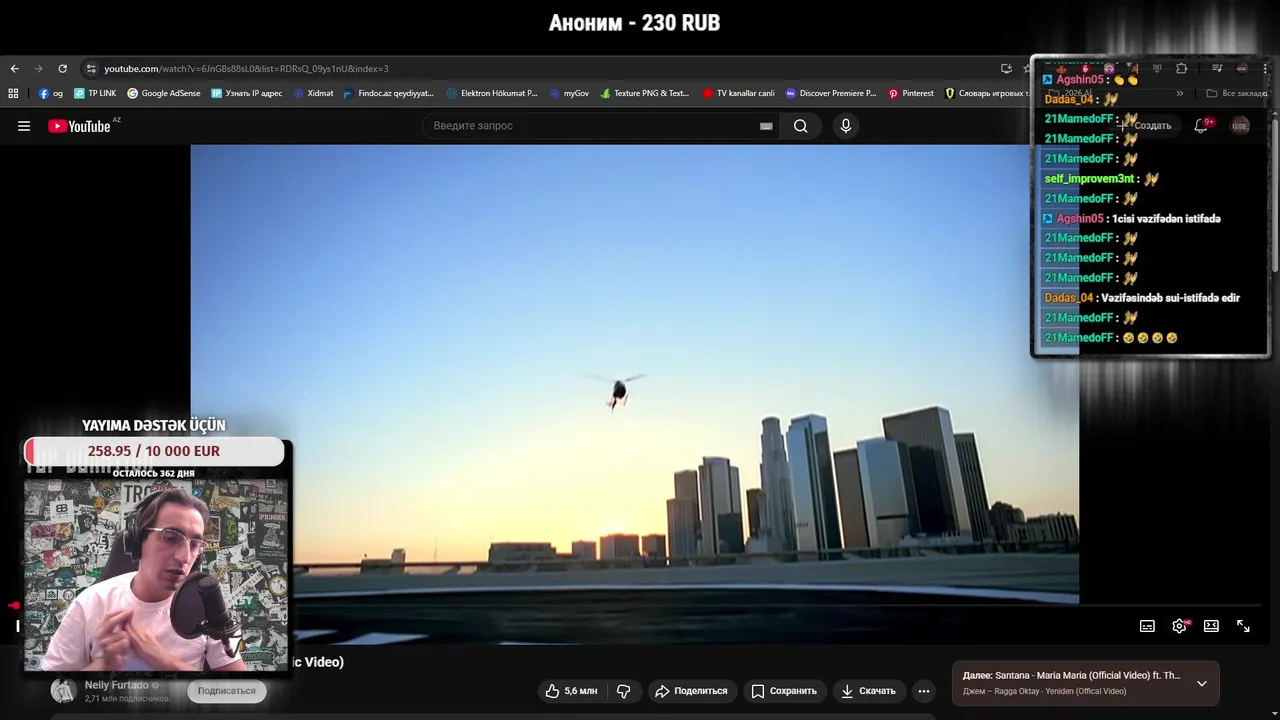Open the apps grid icon in bookmarks bar
This screenshot has width=1280, height=720.
coord(13,93)
